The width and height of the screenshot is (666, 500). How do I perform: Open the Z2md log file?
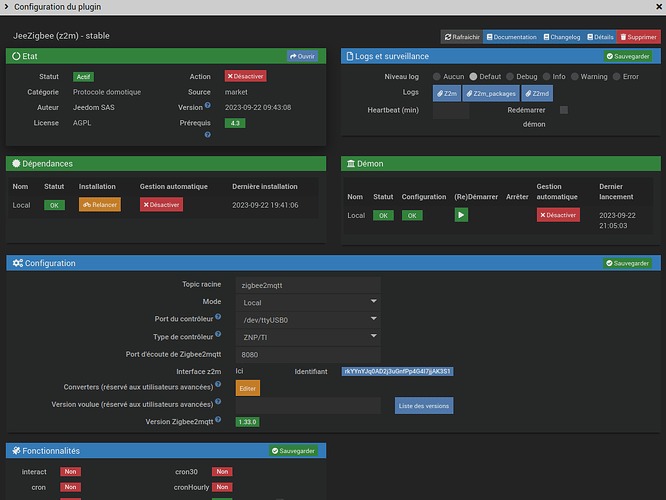coord(537,93)
